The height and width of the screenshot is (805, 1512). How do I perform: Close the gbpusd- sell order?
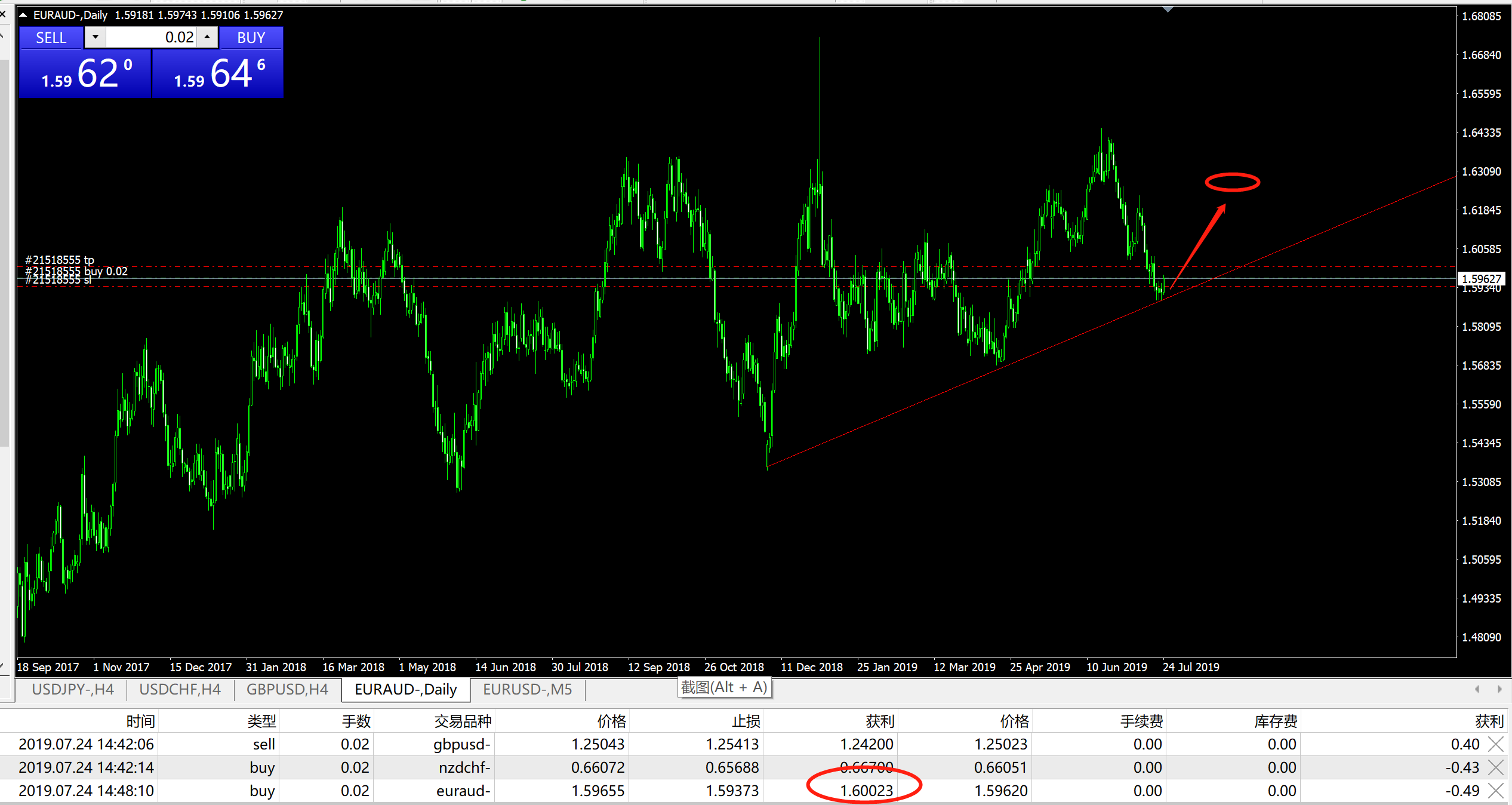coord(1496,744)
